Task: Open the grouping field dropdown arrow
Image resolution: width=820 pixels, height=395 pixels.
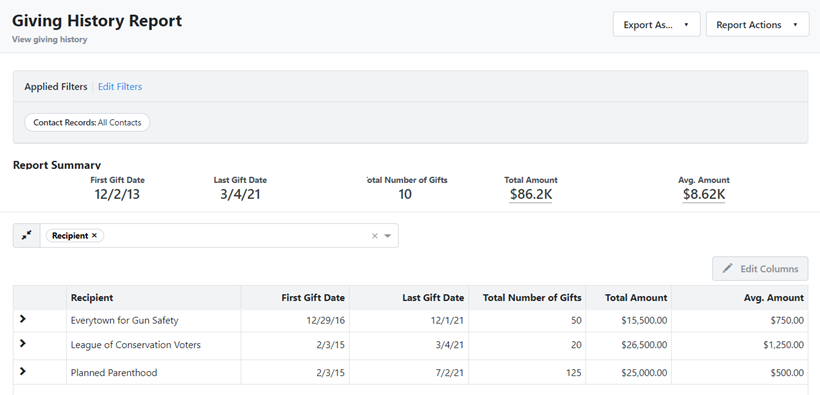Action: click(388, 236)
